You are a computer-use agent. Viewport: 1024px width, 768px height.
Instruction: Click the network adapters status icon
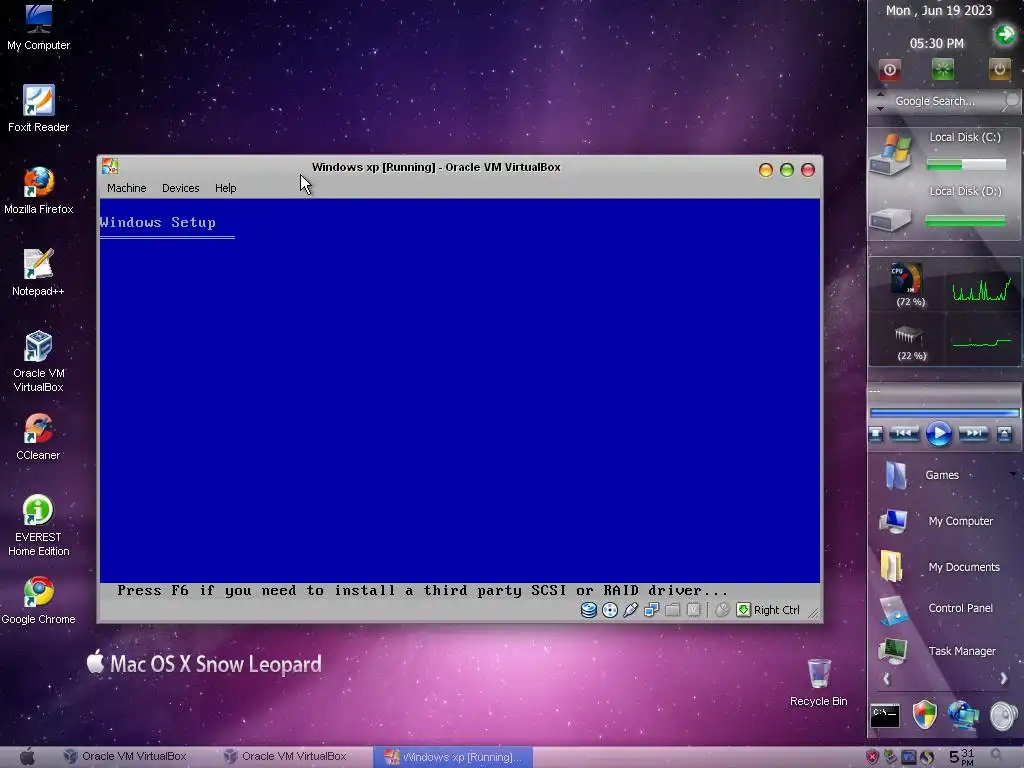point(651,610)
